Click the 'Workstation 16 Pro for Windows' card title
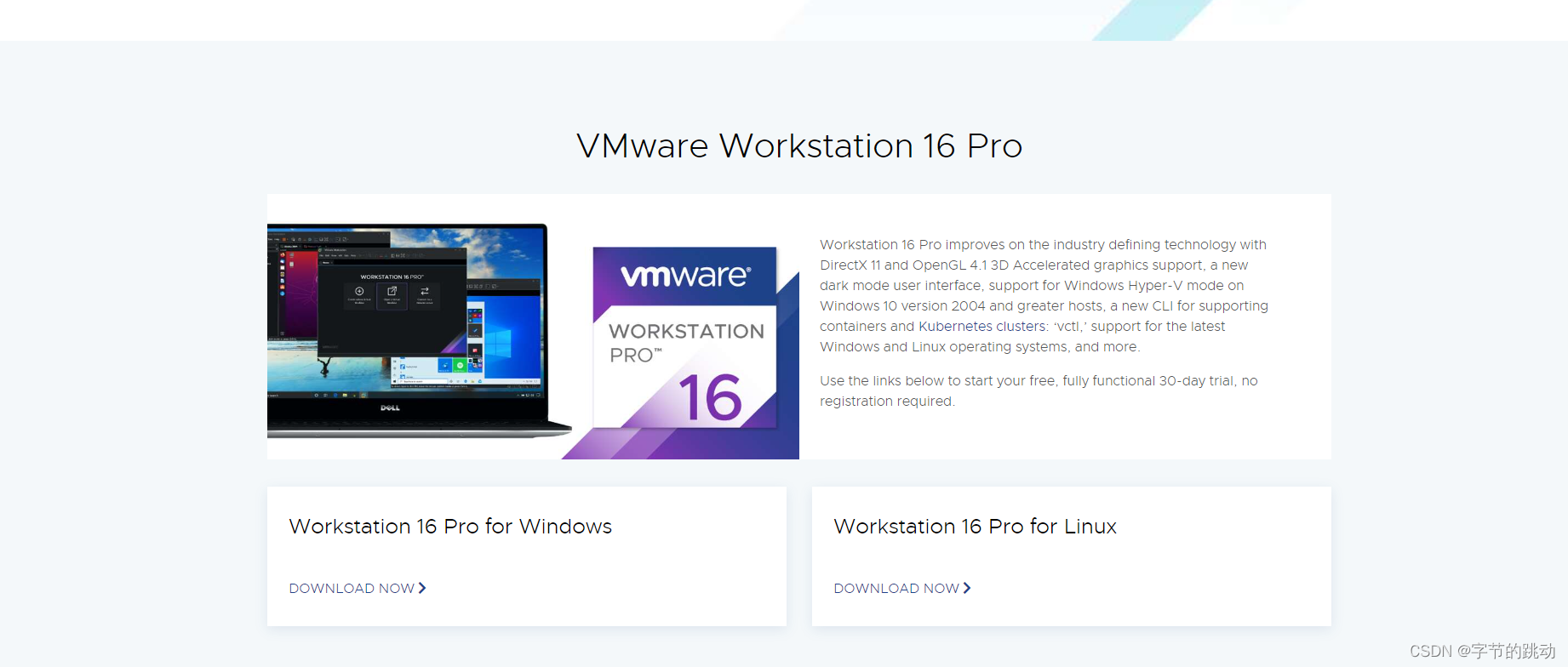The image size is (1568, 667). click(450, 527)
